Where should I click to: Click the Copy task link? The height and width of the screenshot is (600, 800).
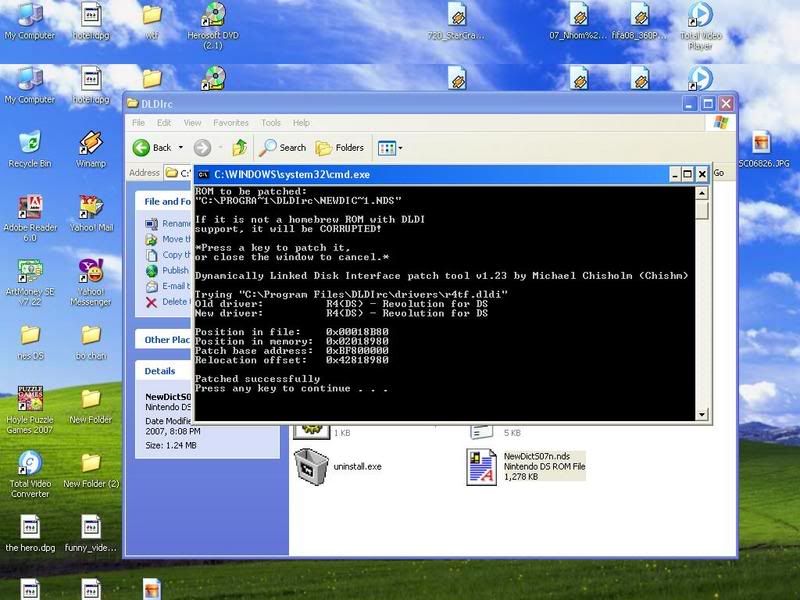pos(177,255)
